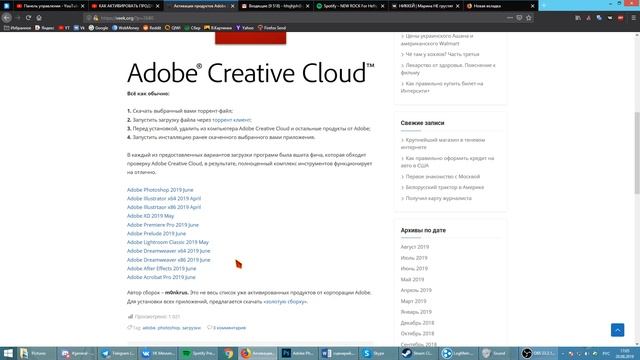Click the blue scroll-to-top arrow button

[x=618, y=330]
